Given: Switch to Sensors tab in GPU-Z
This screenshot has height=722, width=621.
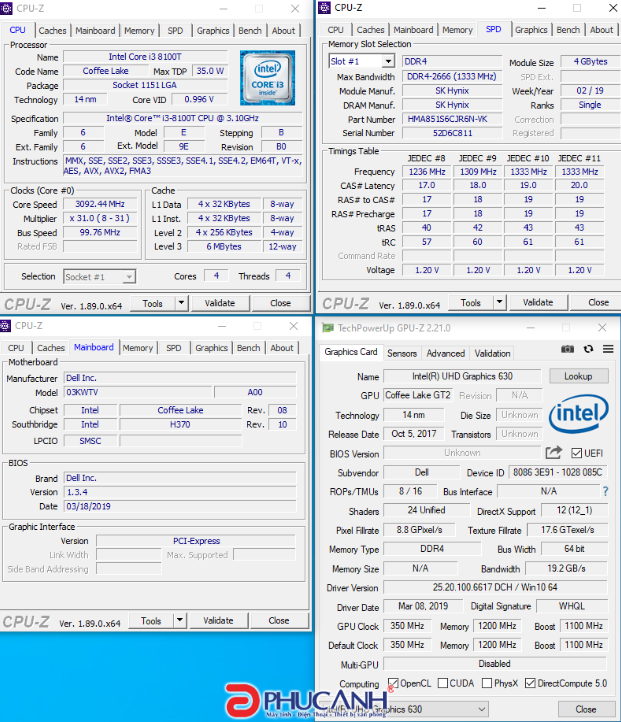Looking at the screenshot, I should 402,354.
